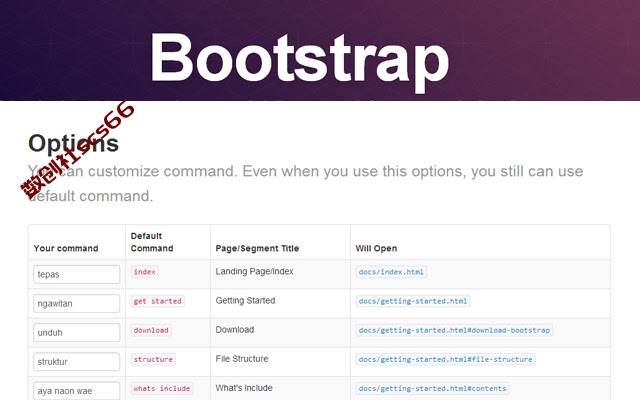This screenshot has height=400, width=640.
Task: Click the 'docs/getting-started.html' path
Action: click(x=413, y=301)
